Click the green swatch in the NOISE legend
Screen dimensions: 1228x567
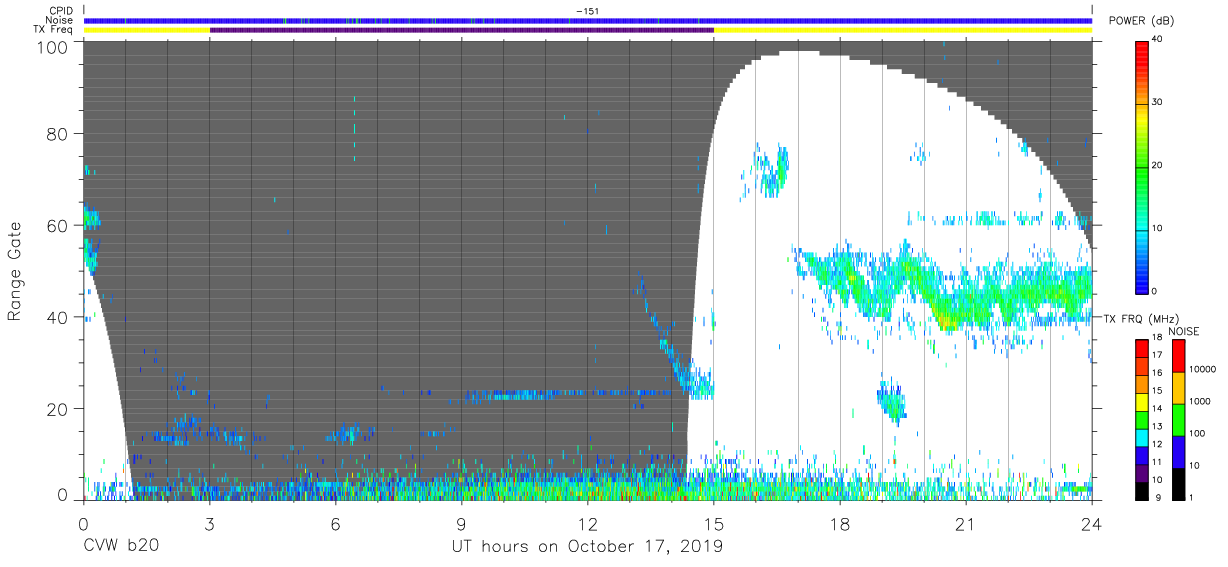coord(1178,419)
